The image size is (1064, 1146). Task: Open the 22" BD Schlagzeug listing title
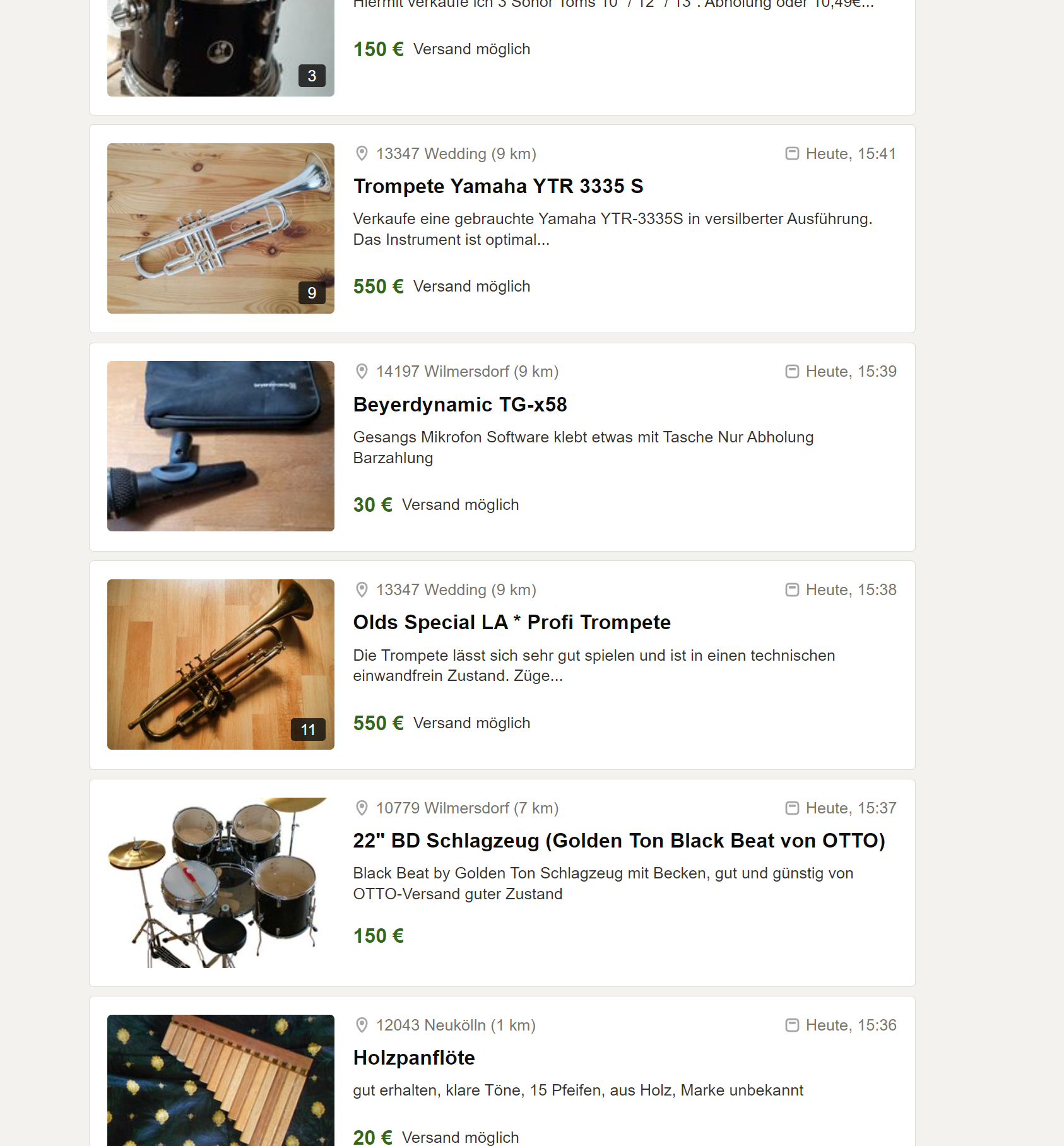coord(619,841)
